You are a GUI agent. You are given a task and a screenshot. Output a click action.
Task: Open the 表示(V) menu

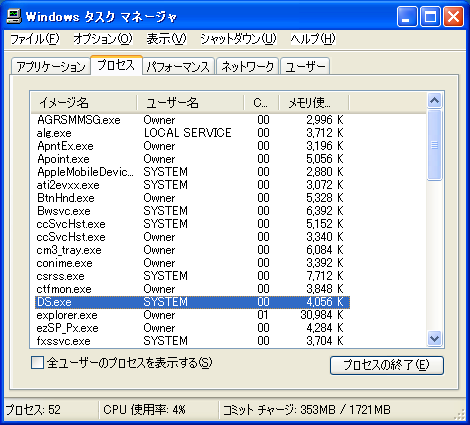166,39
